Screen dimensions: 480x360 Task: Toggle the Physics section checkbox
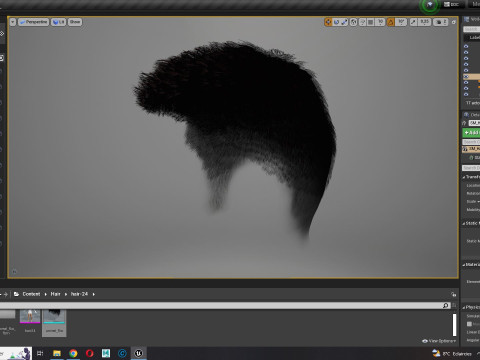pos(469,324)
